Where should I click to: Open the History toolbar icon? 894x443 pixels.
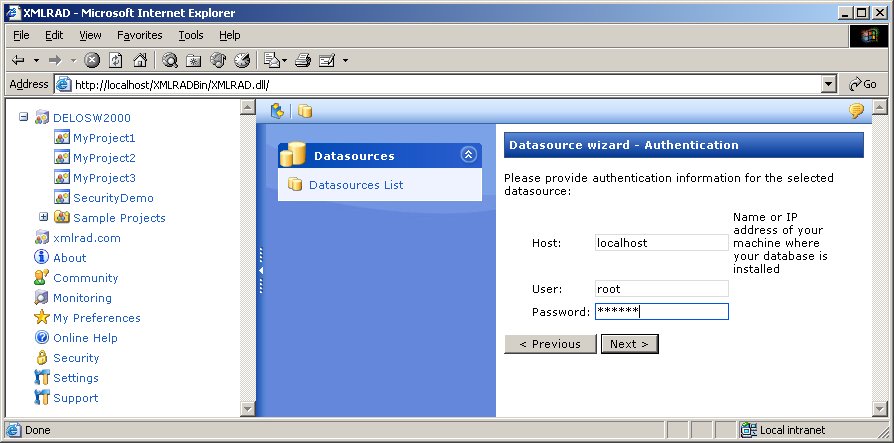242,60
